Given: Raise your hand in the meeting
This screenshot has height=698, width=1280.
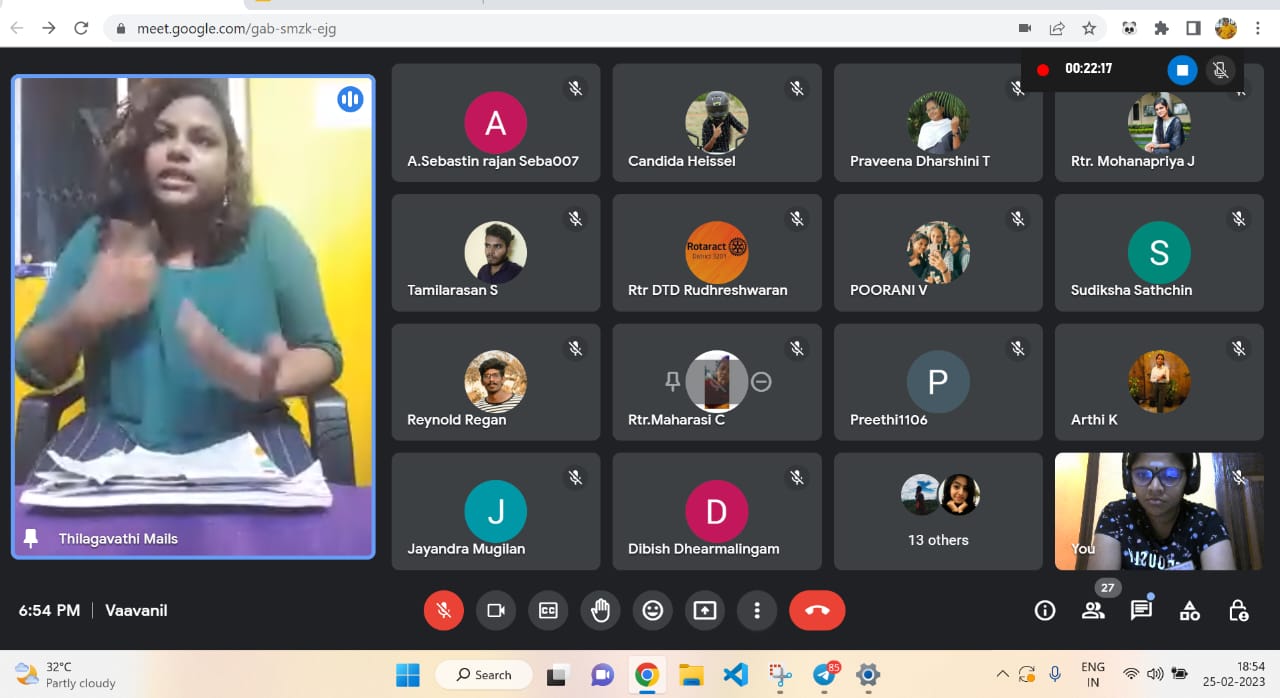Looking at the screenshot, I should tap(600, 610).
